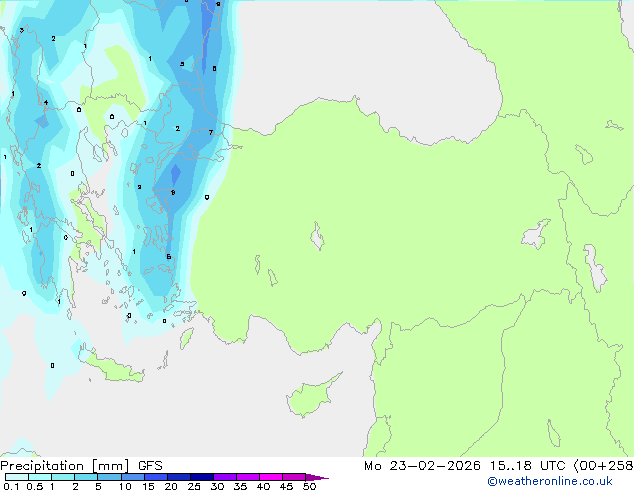Click the "15..18 UTC" time text

[x=527, y=466]
